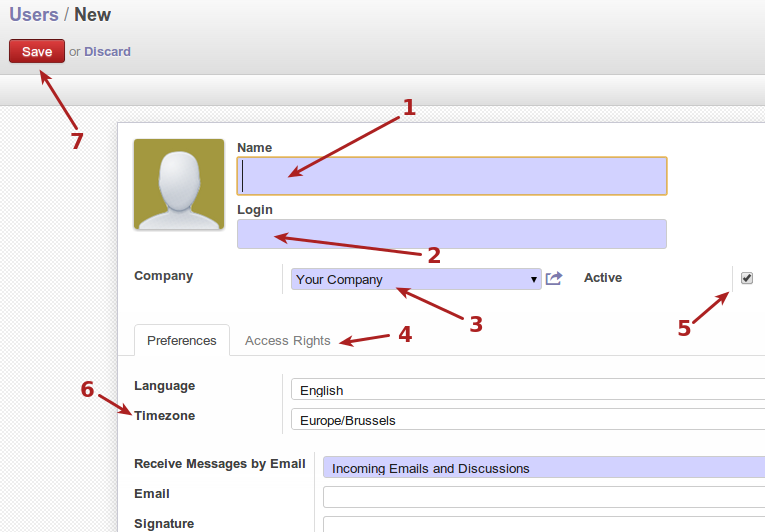This screenshot has height=532, width=765.
Task: Click the New breadcrumb title
Action: (93, 15)
